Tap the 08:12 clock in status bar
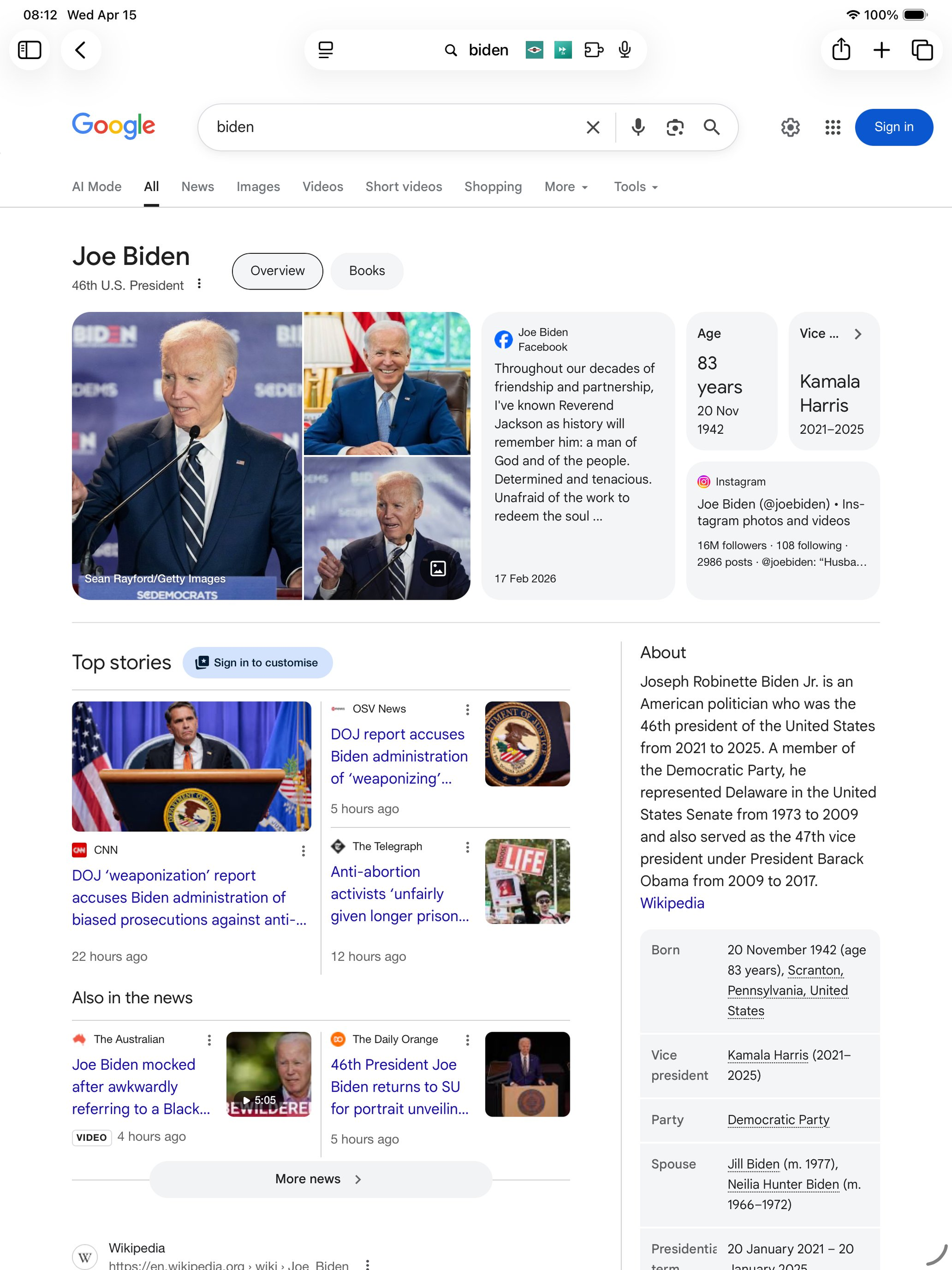Screen dimensions: 952x1270 pos(40,15)
